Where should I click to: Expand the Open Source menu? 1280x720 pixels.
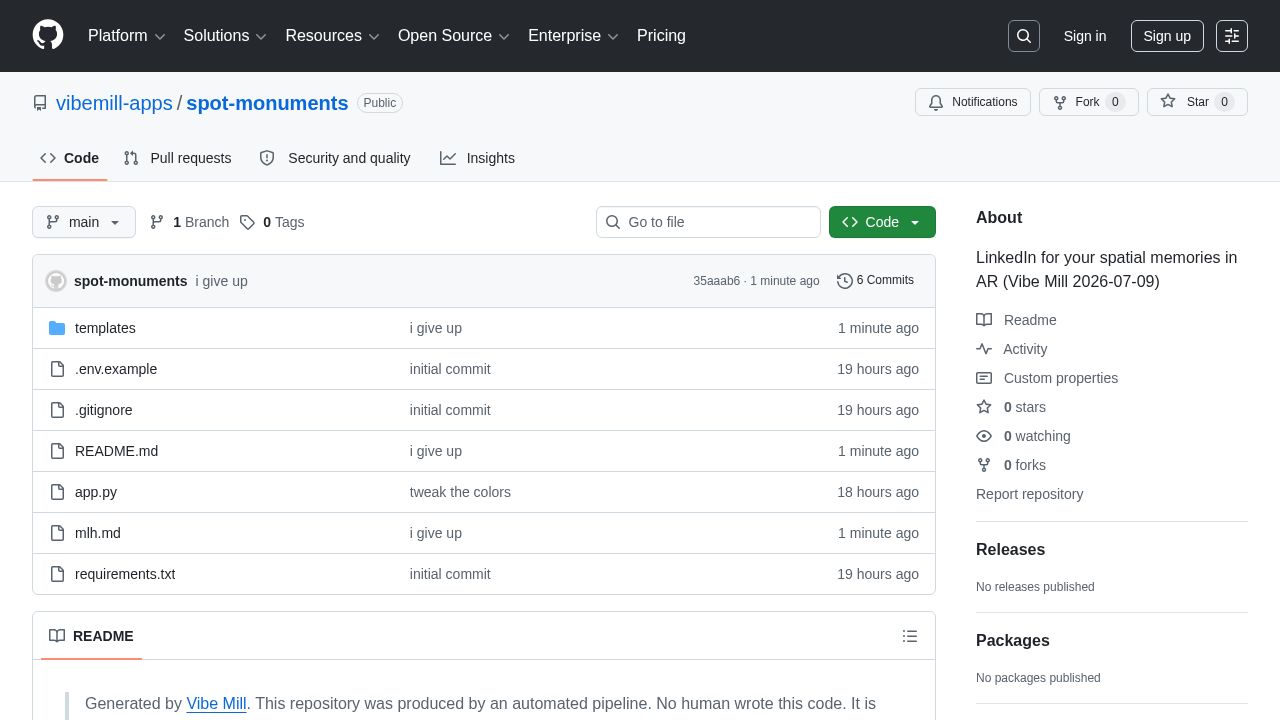[454, 36]
